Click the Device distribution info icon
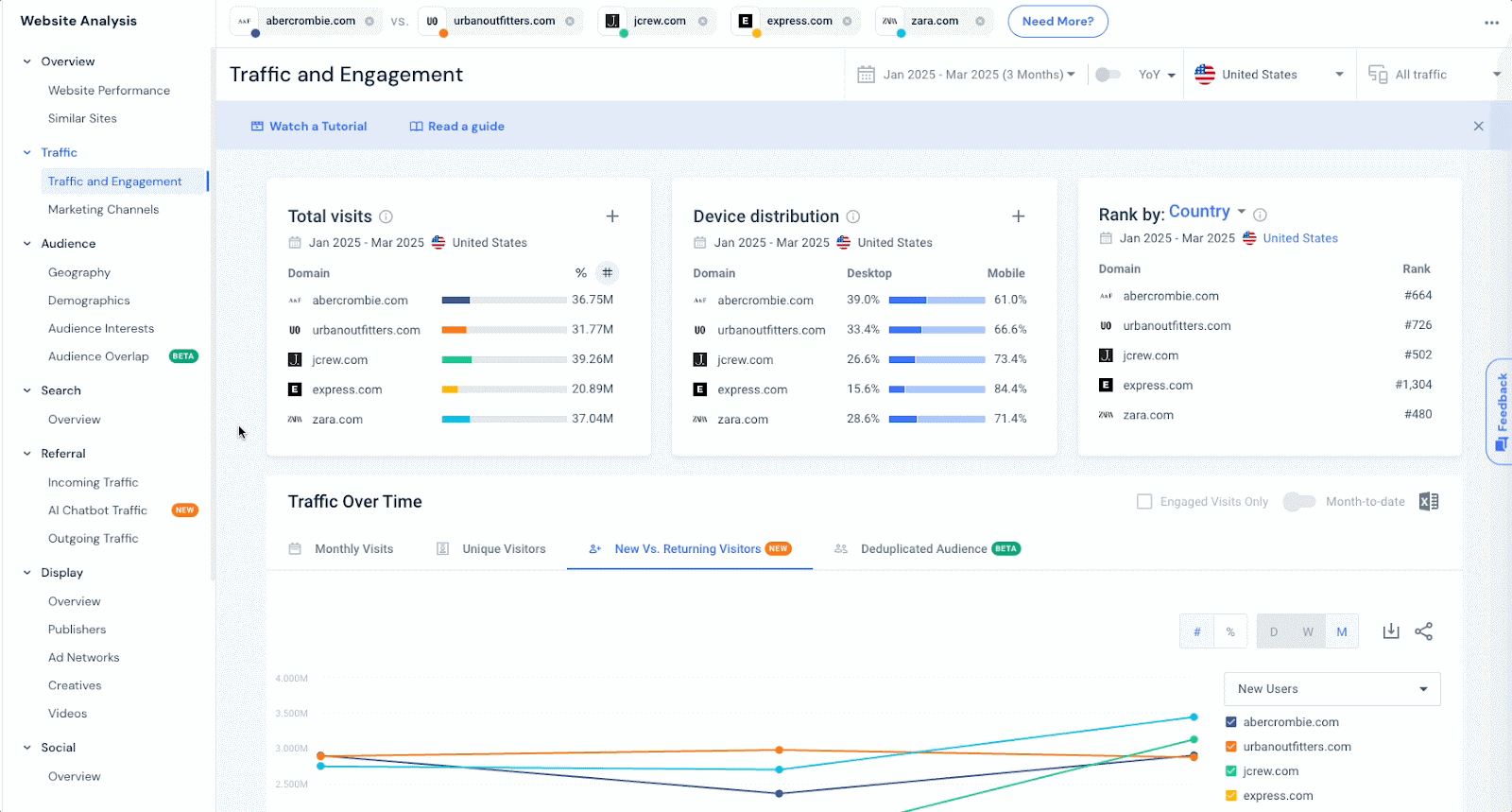 coord(853,216)
